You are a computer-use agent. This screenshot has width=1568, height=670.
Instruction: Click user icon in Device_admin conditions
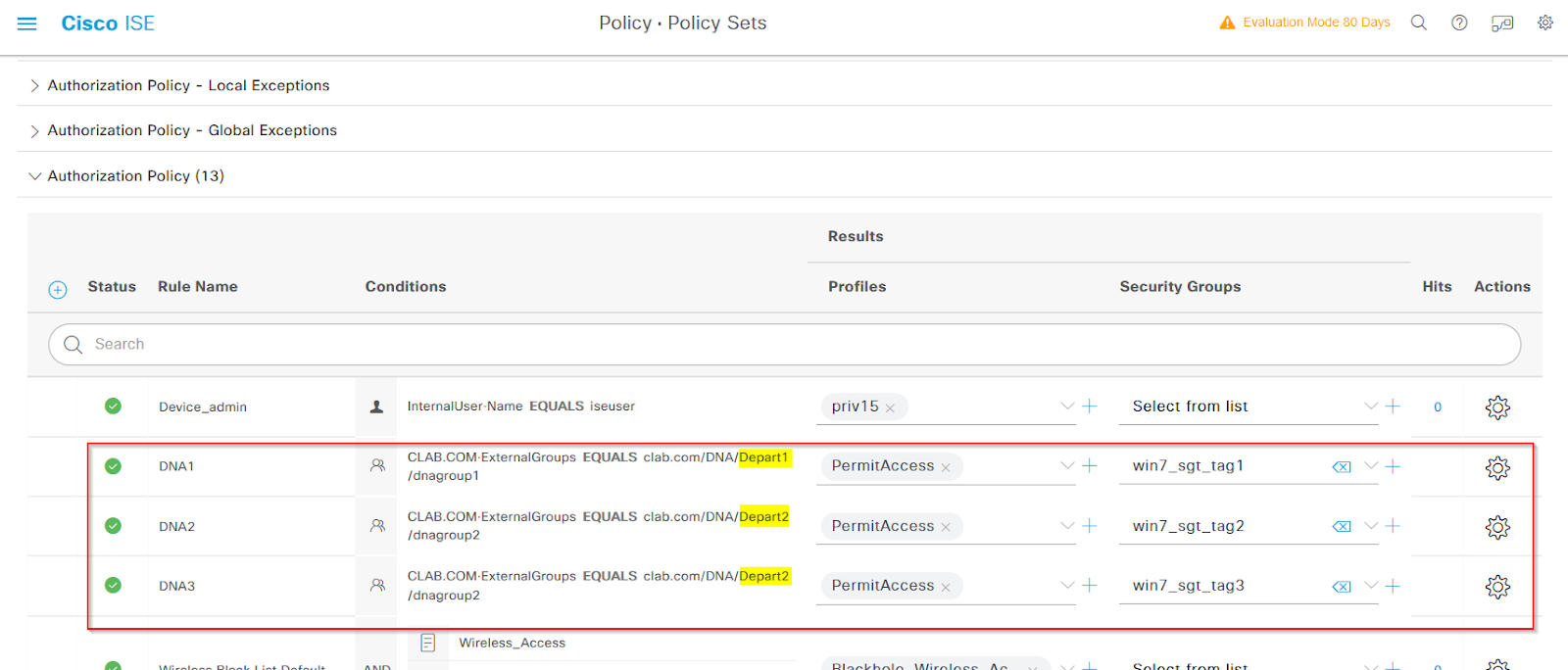pyautogui.click(x=376, y=407)
